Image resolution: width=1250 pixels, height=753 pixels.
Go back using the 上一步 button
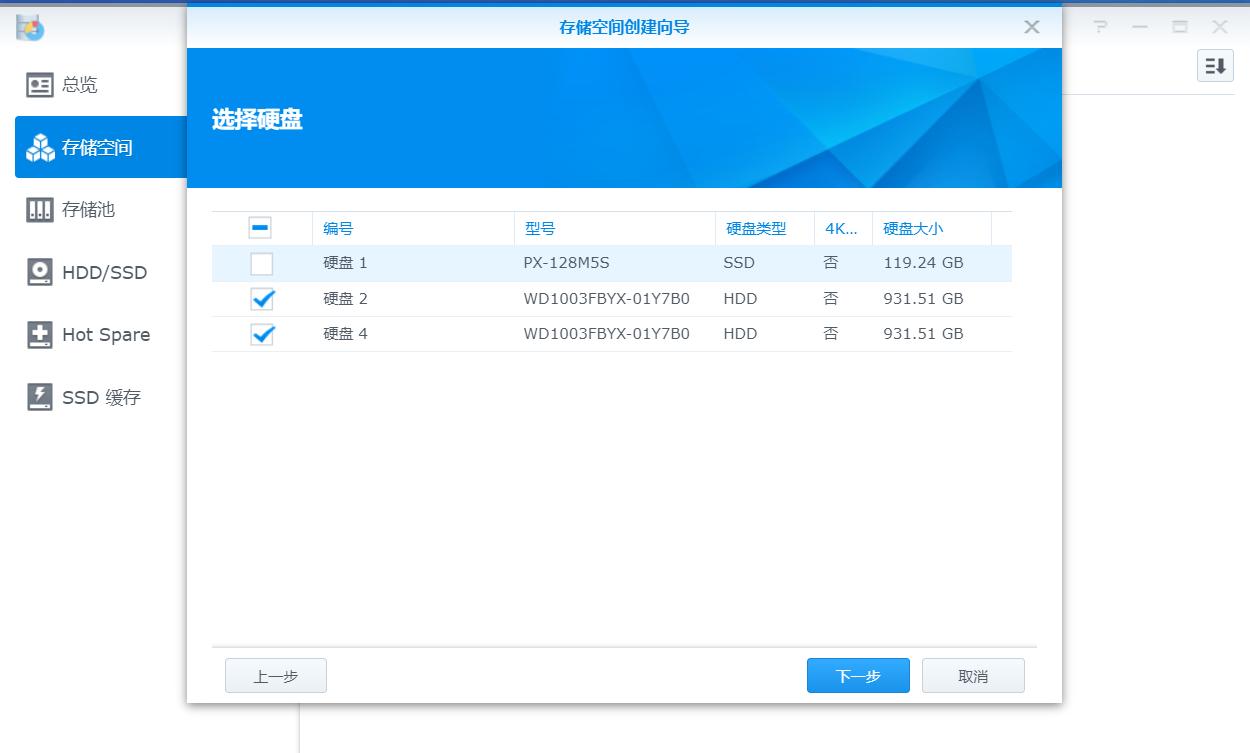point(275,675)
